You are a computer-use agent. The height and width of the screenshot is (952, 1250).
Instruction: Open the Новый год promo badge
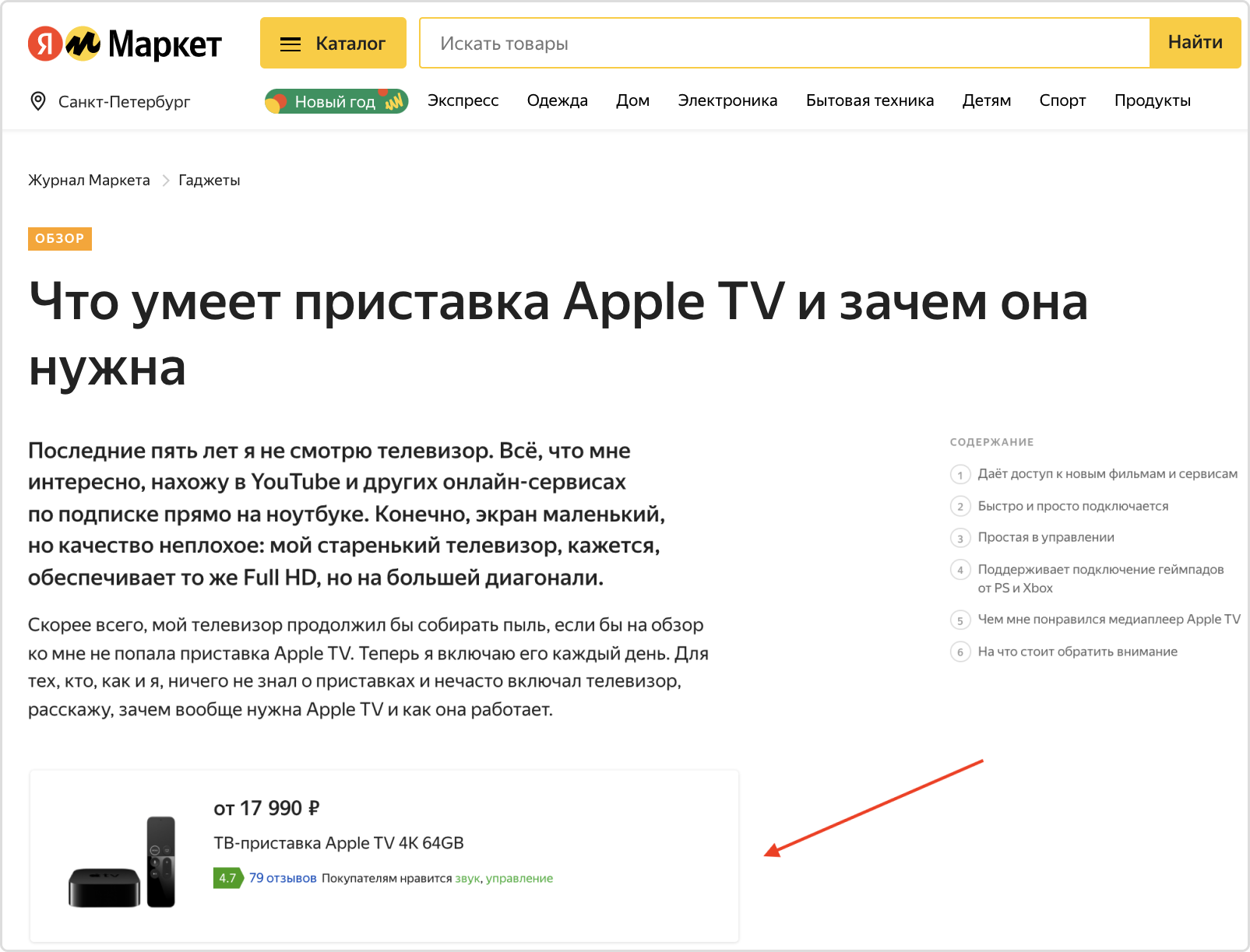point(336,101)
